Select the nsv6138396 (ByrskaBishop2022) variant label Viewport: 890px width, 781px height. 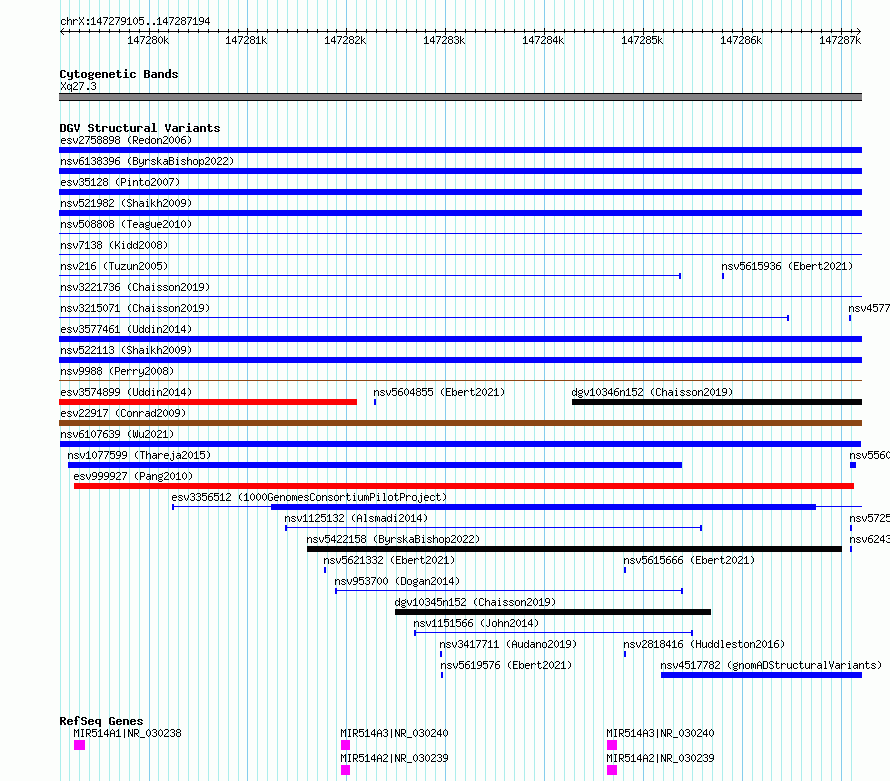pos(147,161)
